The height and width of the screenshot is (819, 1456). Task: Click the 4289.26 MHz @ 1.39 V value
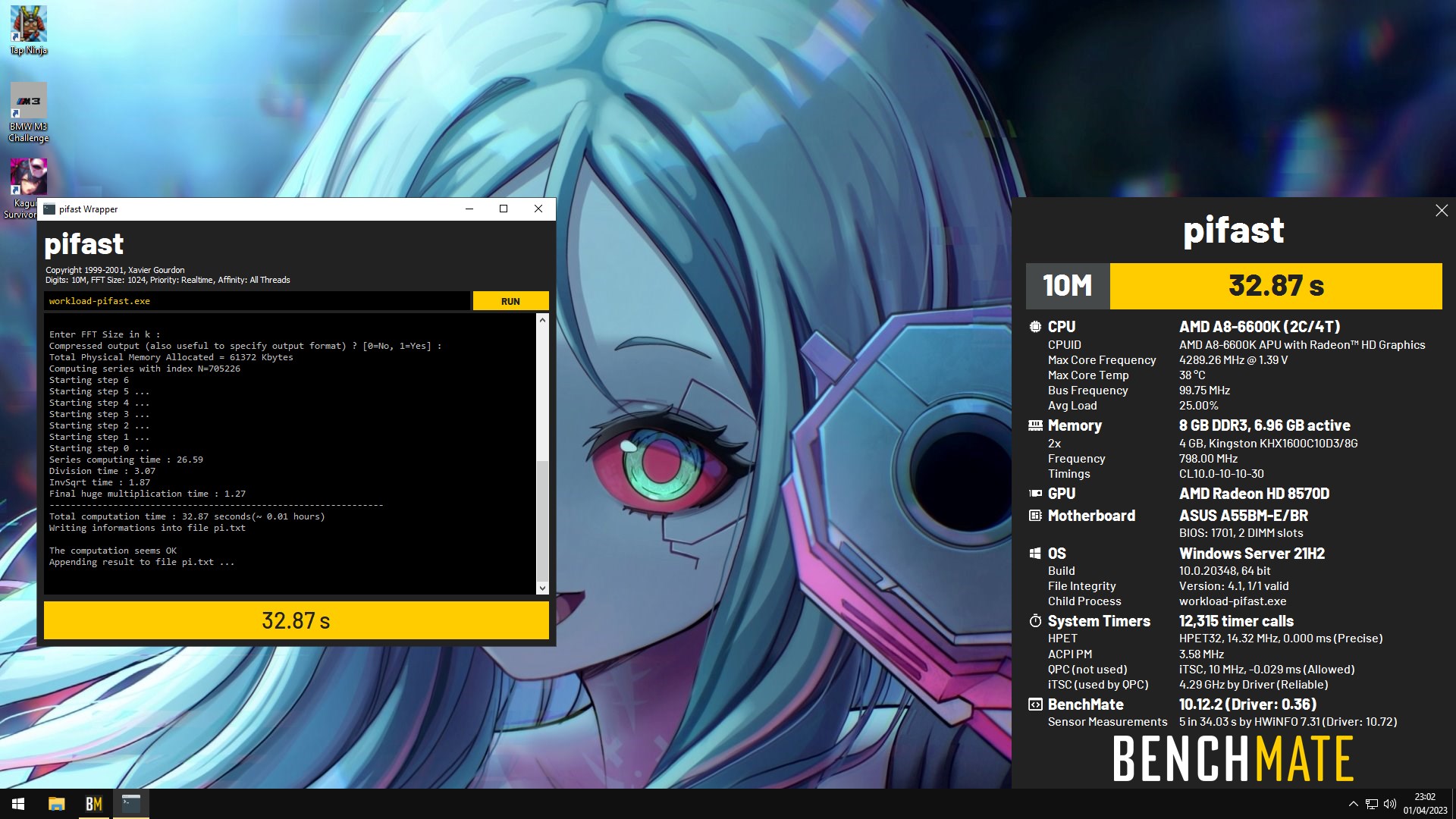pyautogui.click(x=1233, y=360)
